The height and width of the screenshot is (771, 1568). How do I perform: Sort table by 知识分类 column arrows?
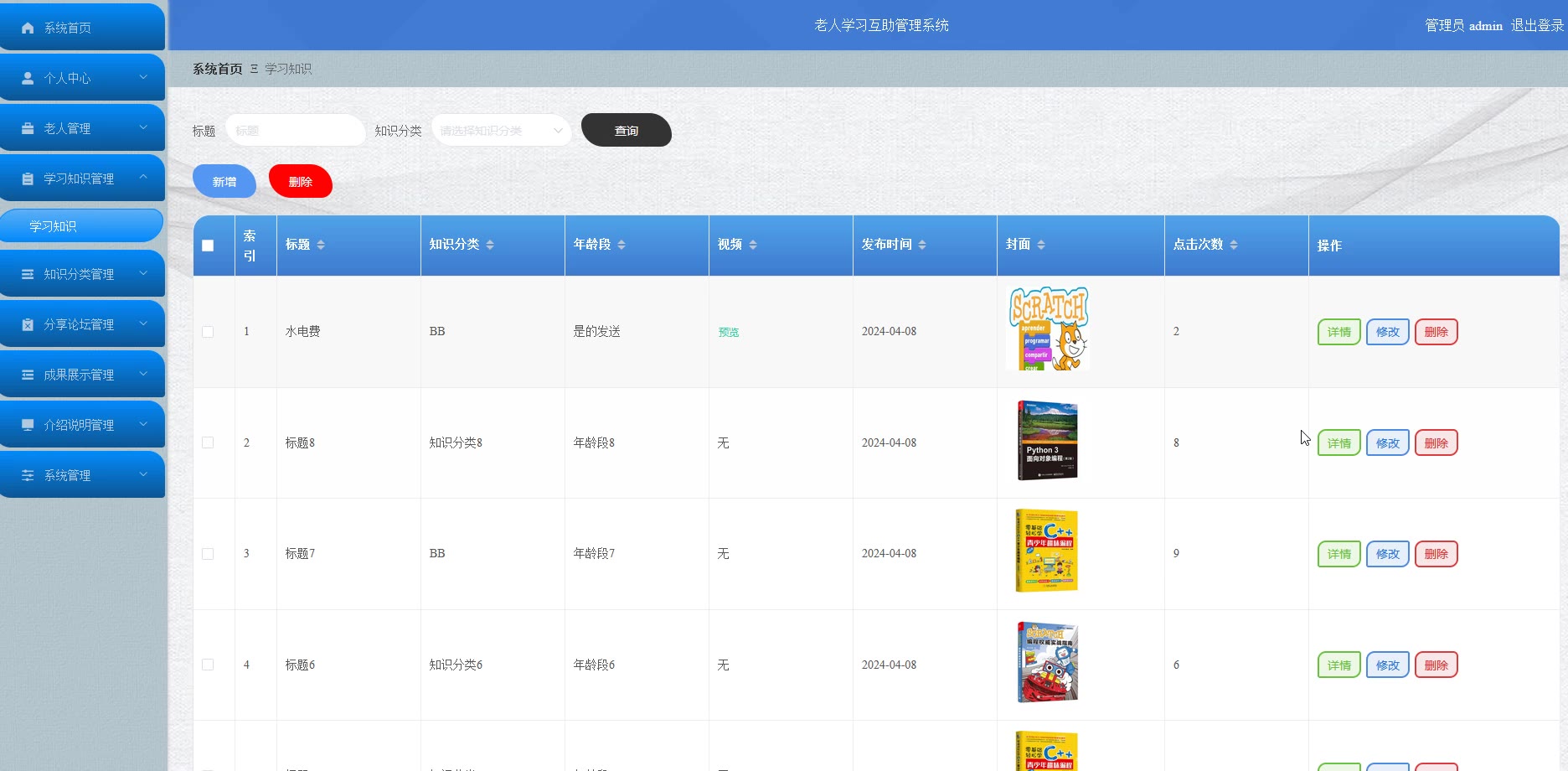point(490,245)
